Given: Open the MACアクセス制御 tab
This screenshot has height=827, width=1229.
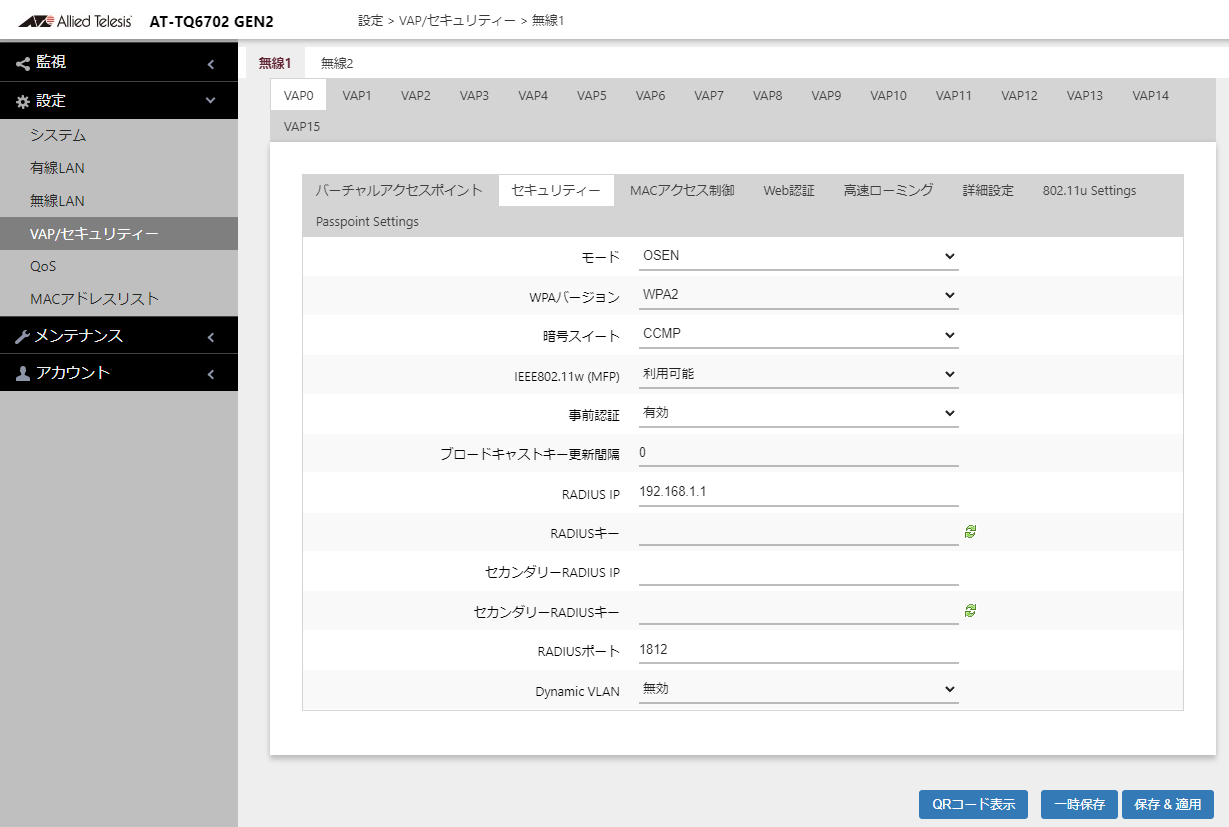Looking at the screenshot, I should click(x=682, y=190).
